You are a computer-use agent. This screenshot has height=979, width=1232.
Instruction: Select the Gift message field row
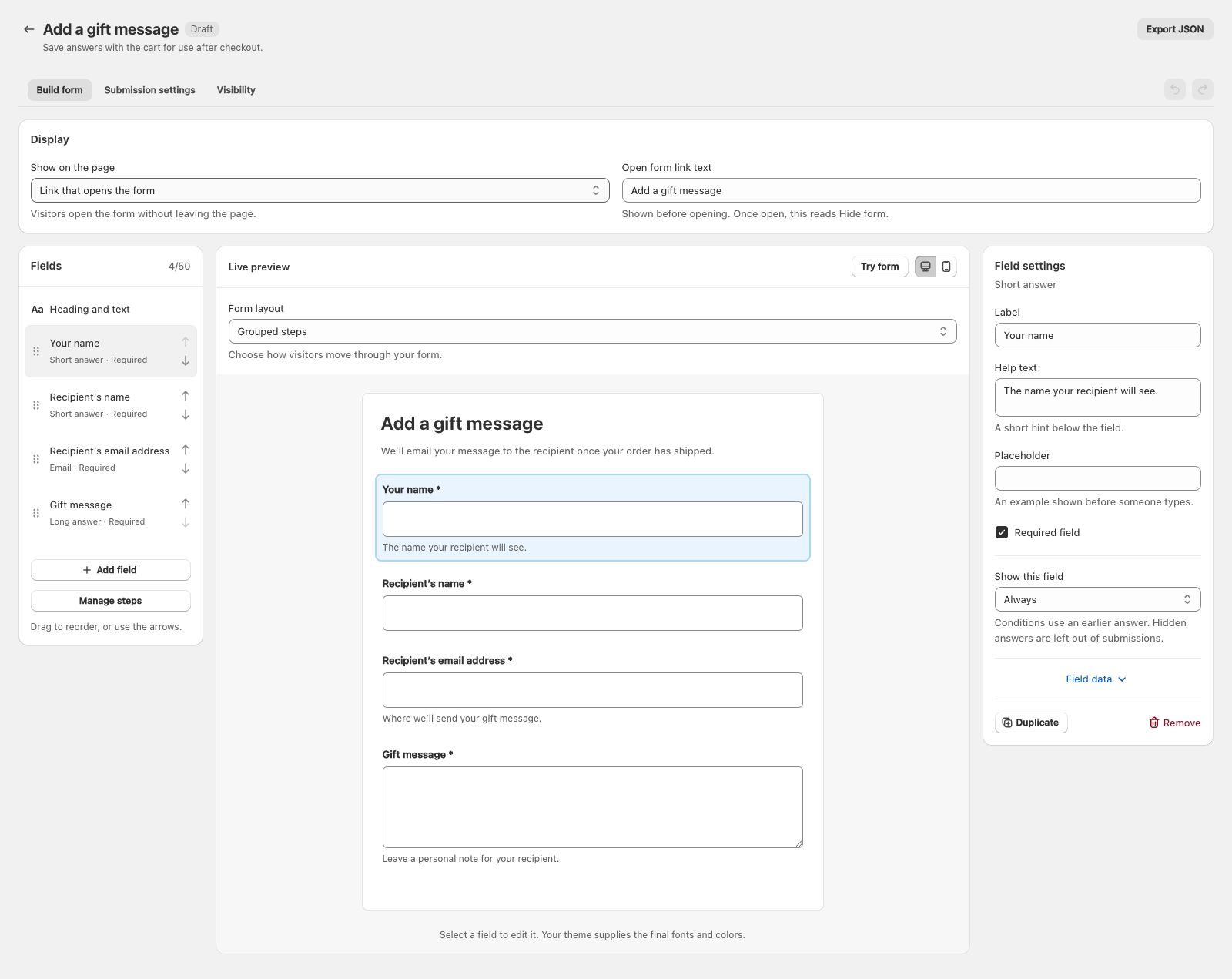(x=110, y=513)
